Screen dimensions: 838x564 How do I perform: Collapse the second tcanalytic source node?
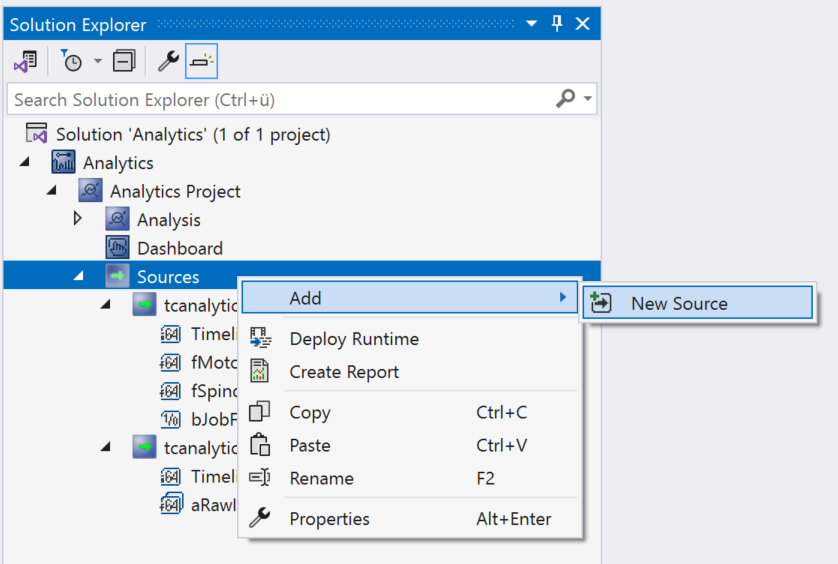pyautogui.click(x=105, y=446)
